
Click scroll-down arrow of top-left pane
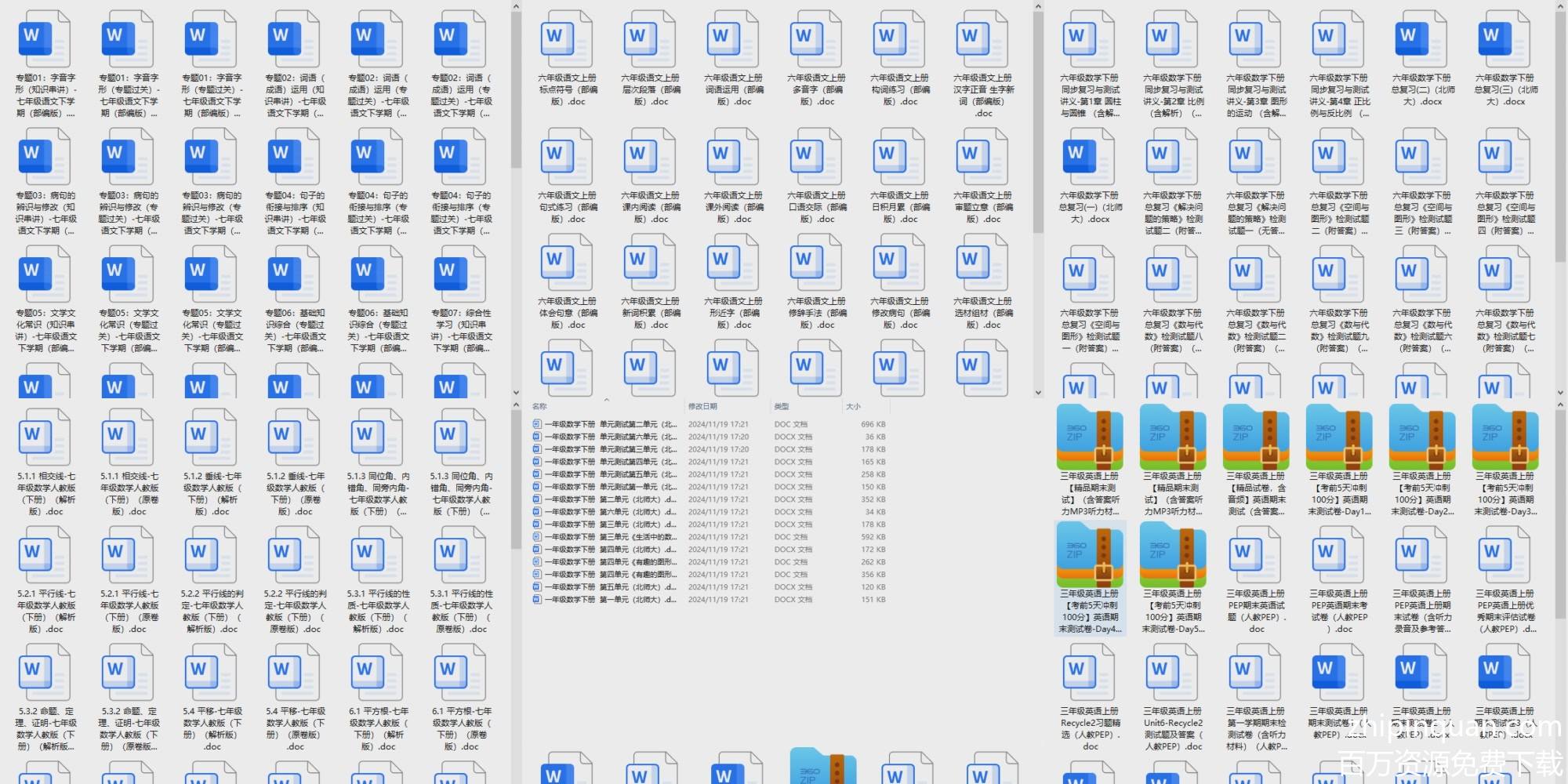(516, 393)
